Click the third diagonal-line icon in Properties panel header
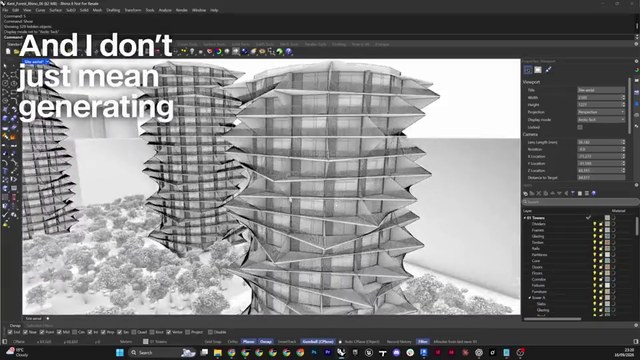640x360 pixels. [549, 70]
